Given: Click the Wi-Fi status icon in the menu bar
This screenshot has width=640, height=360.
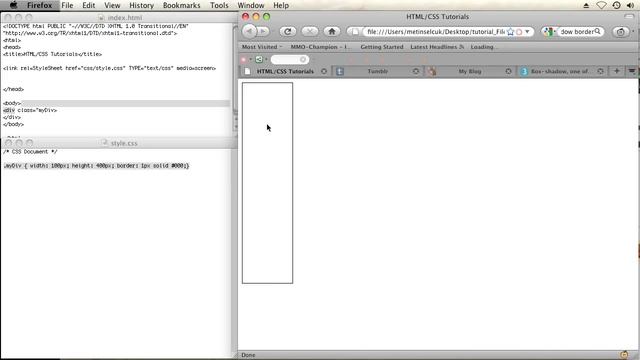Looking at the screenshot, I should tap(601, 5).
